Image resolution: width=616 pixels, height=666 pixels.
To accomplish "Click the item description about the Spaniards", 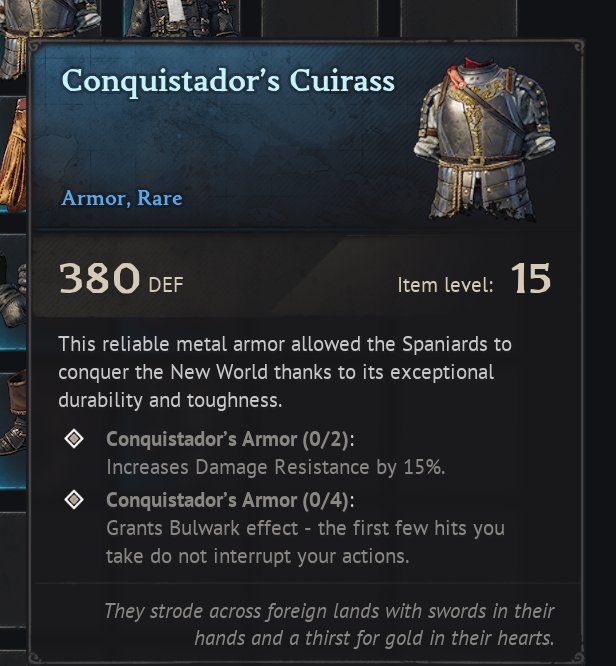I will pos(284,373).
